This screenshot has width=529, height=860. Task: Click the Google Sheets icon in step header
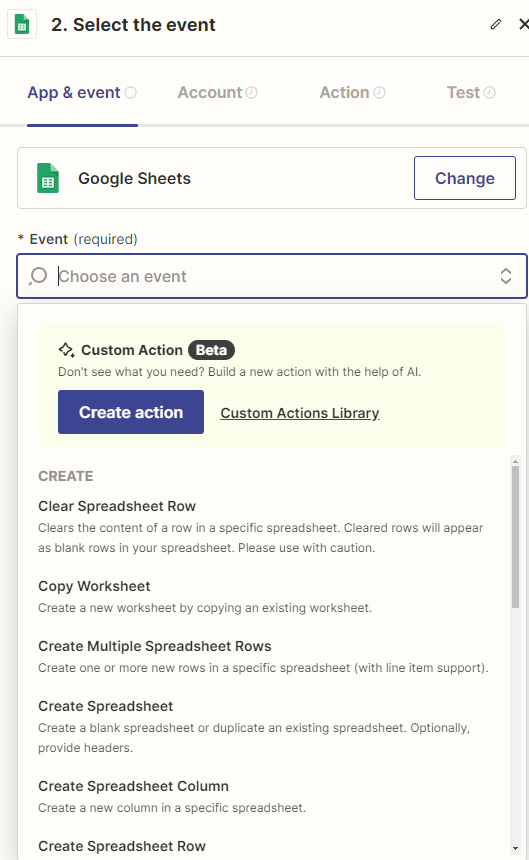pyautogui.click(x=22, y=25)
